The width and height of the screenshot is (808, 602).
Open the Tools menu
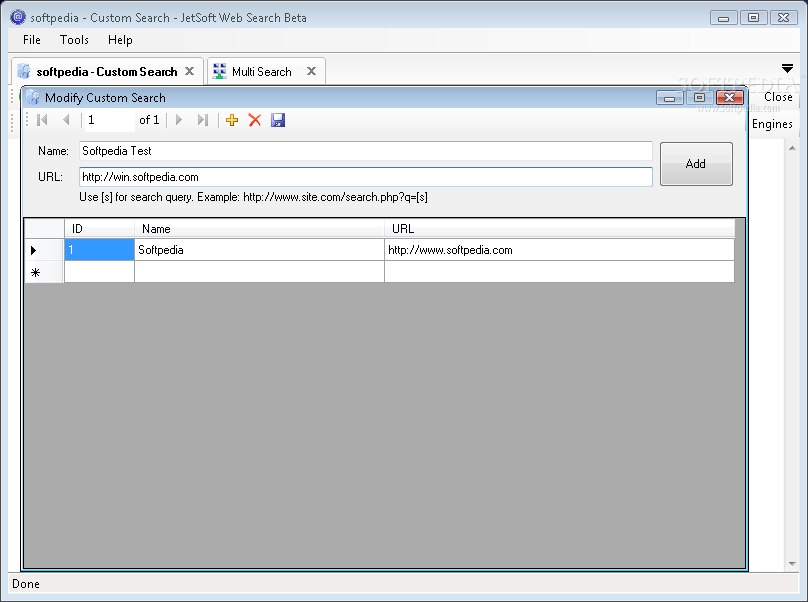pos(74,40)
